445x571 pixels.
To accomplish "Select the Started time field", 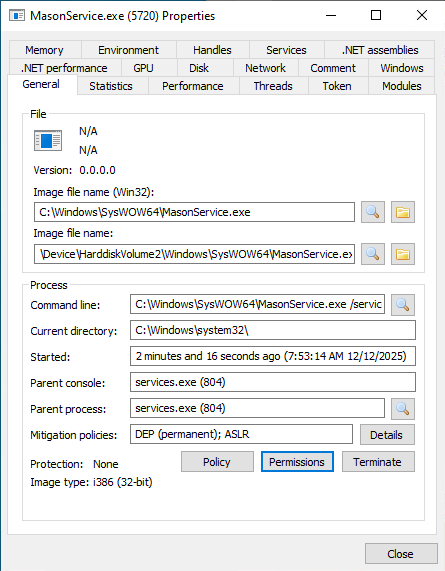I will [273, 356].
